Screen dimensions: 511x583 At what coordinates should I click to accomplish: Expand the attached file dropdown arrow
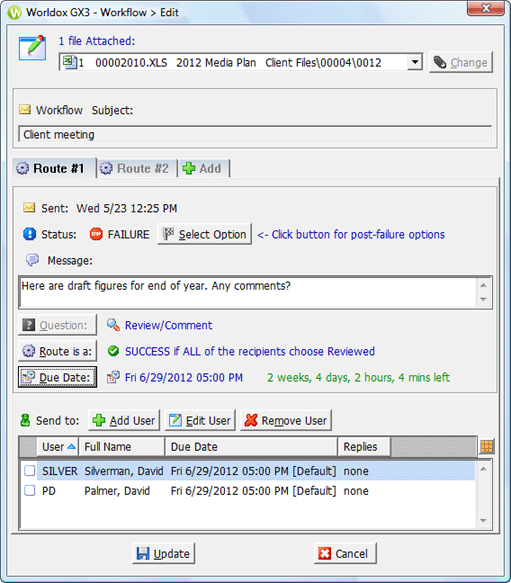tap(415, 62)
